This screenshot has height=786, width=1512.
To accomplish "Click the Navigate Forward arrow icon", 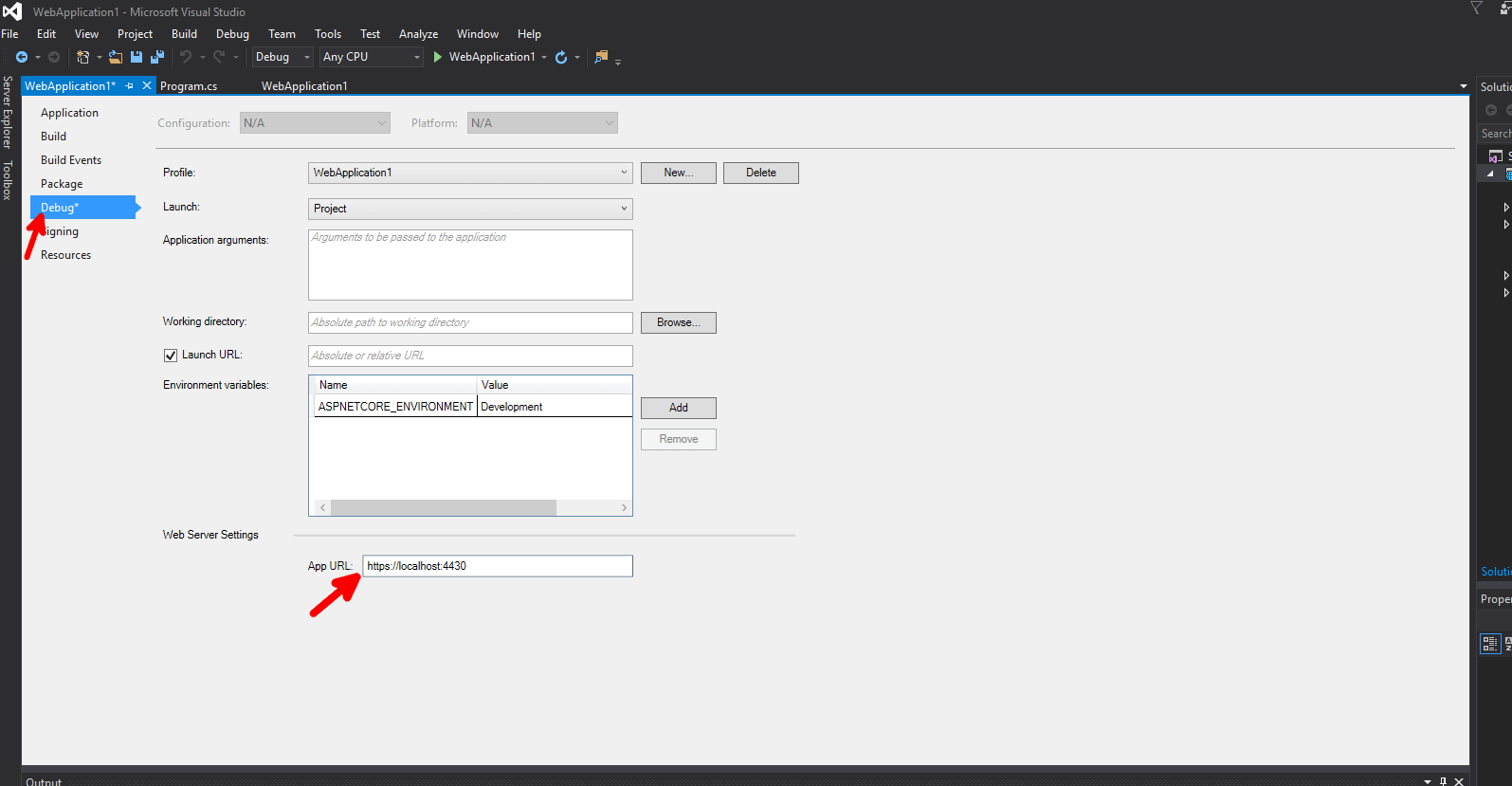I will coord(54,57).
